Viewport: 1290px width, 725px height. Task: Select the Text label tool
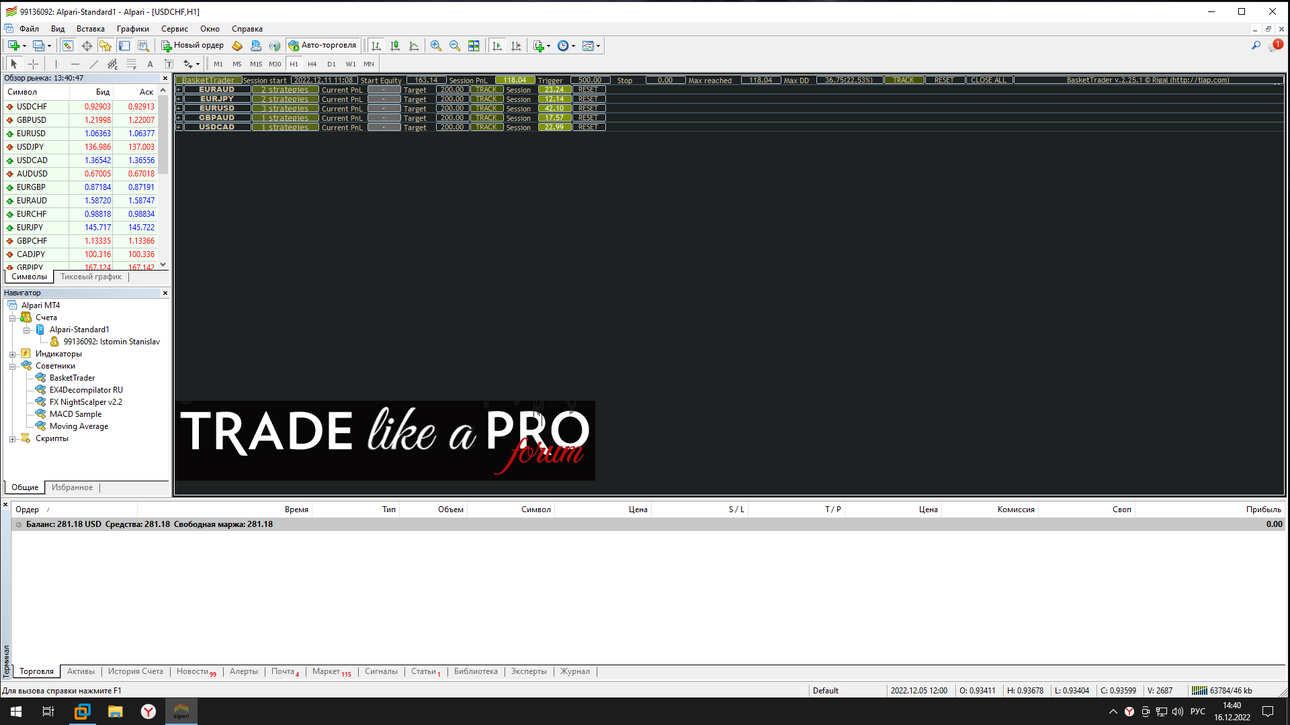pyautogui.click(x=150, y=64)
